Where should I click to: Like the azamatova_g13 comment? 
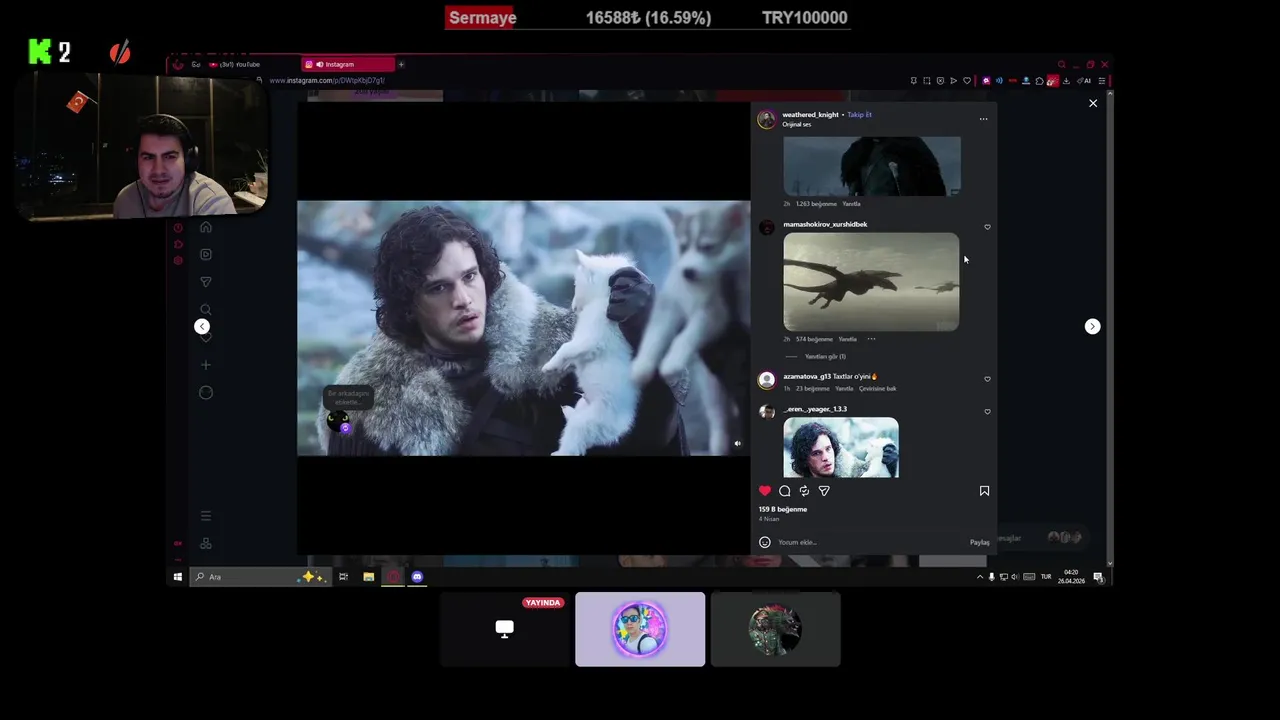tap(987, 379)
